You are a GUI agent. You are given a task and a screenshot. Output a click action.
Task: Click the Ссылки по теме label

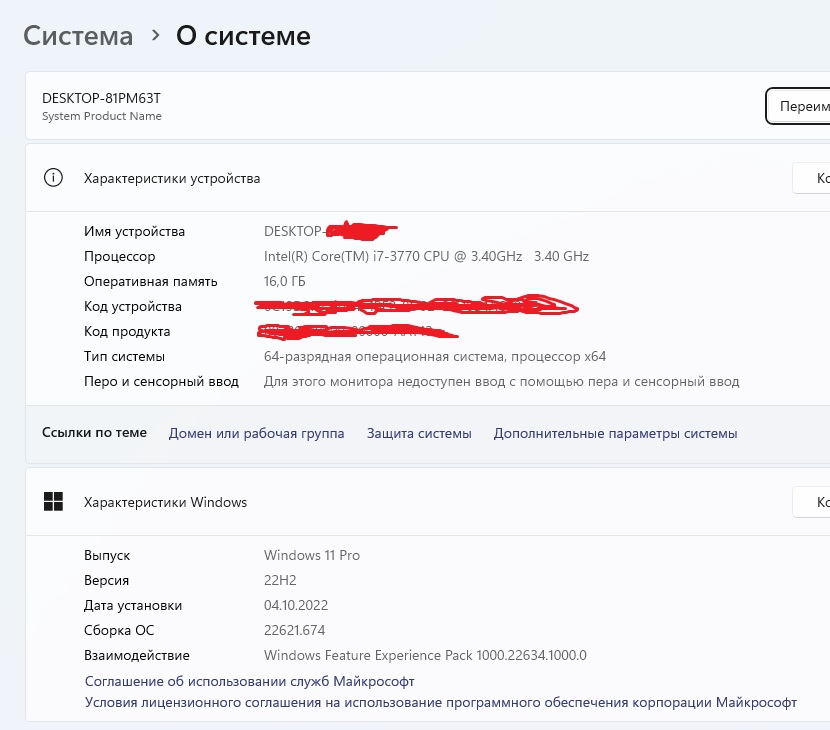coord(94,432)
